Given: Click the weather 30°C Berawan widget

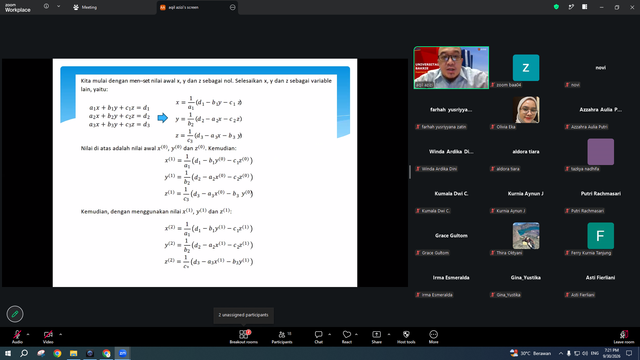Looking at the screenshot, I should (531, 353).
